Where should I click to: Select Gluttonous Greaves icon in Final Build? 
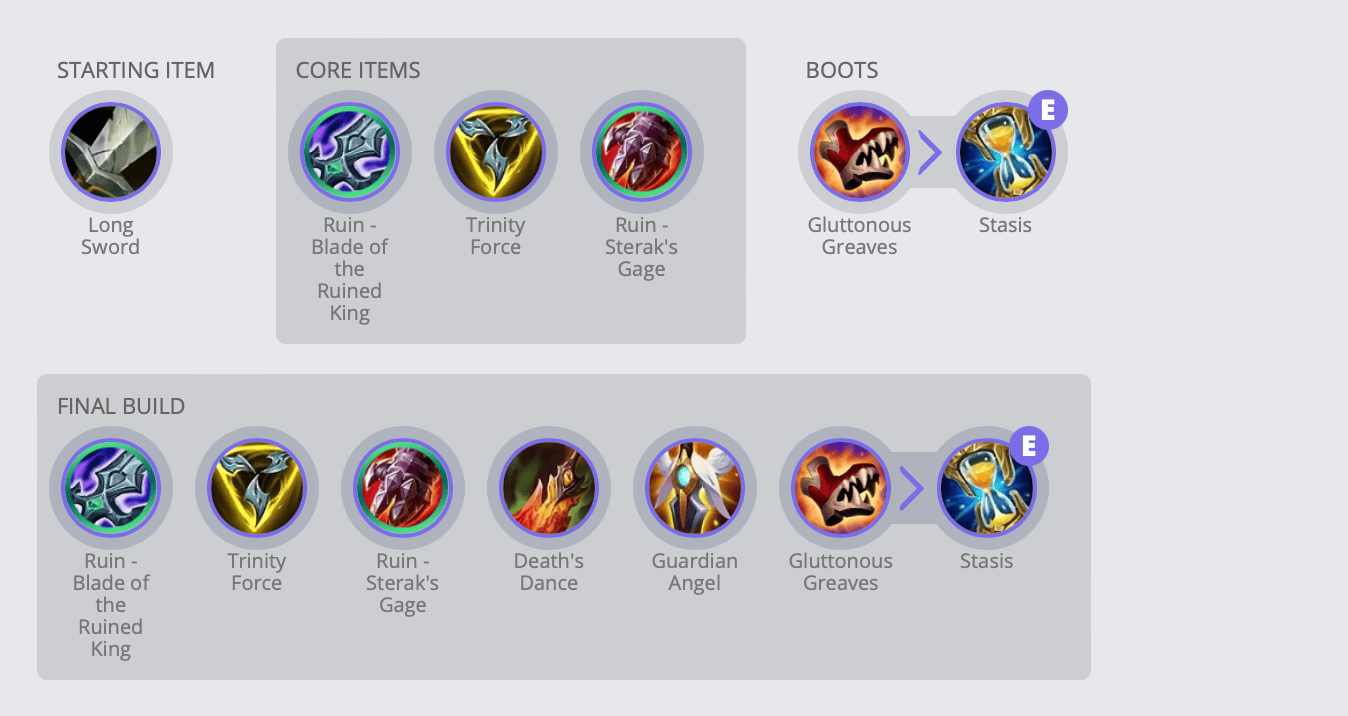(x=840, y=488)
